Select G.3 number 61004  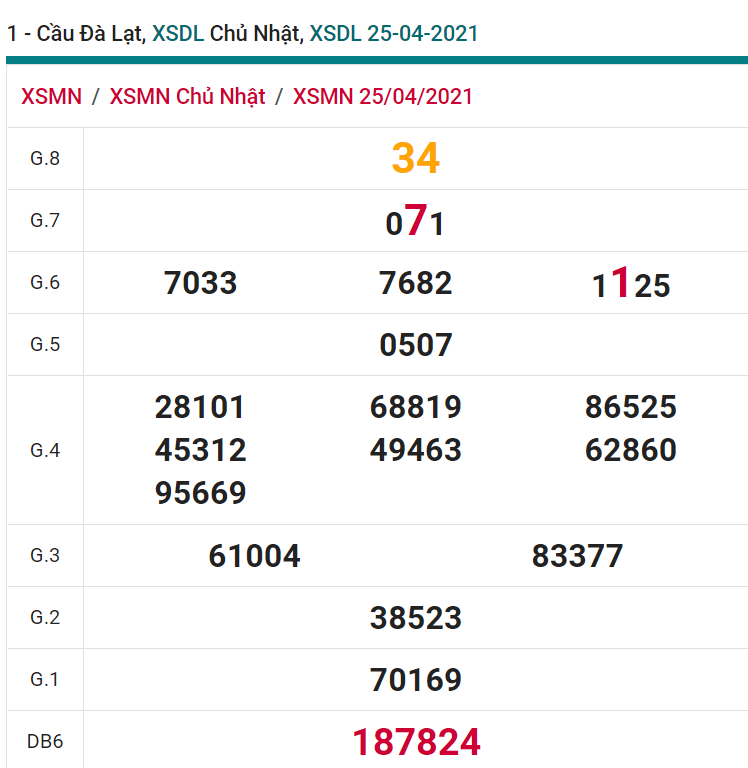click(255, 556)
